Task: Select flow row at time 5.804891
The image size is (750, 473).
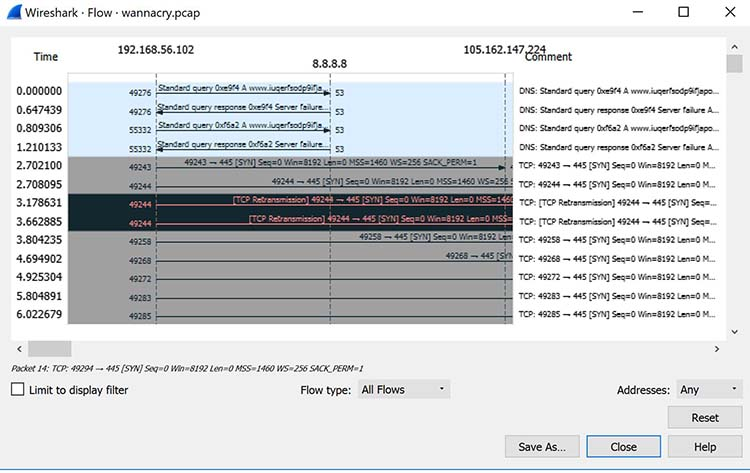Action: pyautogui.click(x=290, y=297)
